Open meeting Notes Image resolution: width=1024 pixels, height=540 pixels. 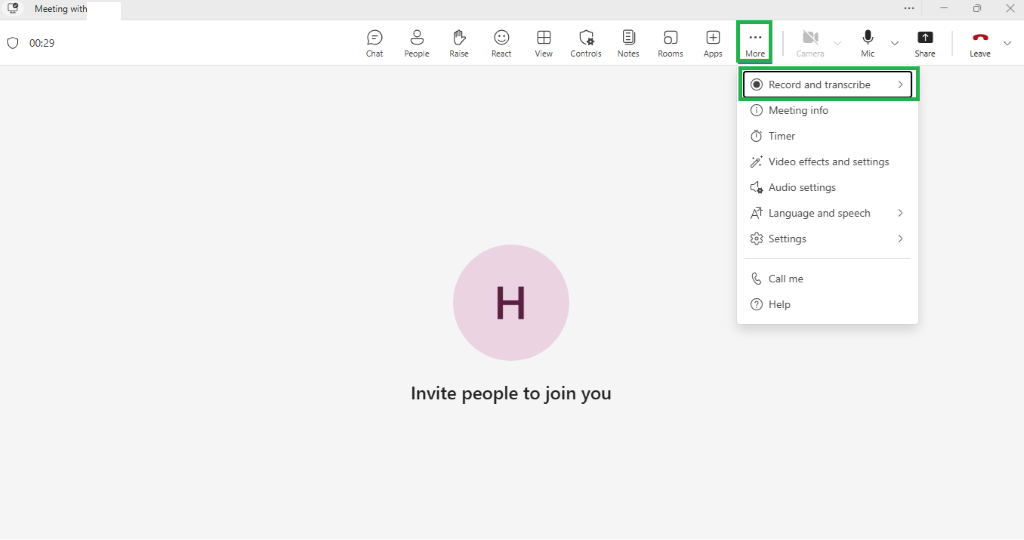pyautogui.click(x=628, y=44)
